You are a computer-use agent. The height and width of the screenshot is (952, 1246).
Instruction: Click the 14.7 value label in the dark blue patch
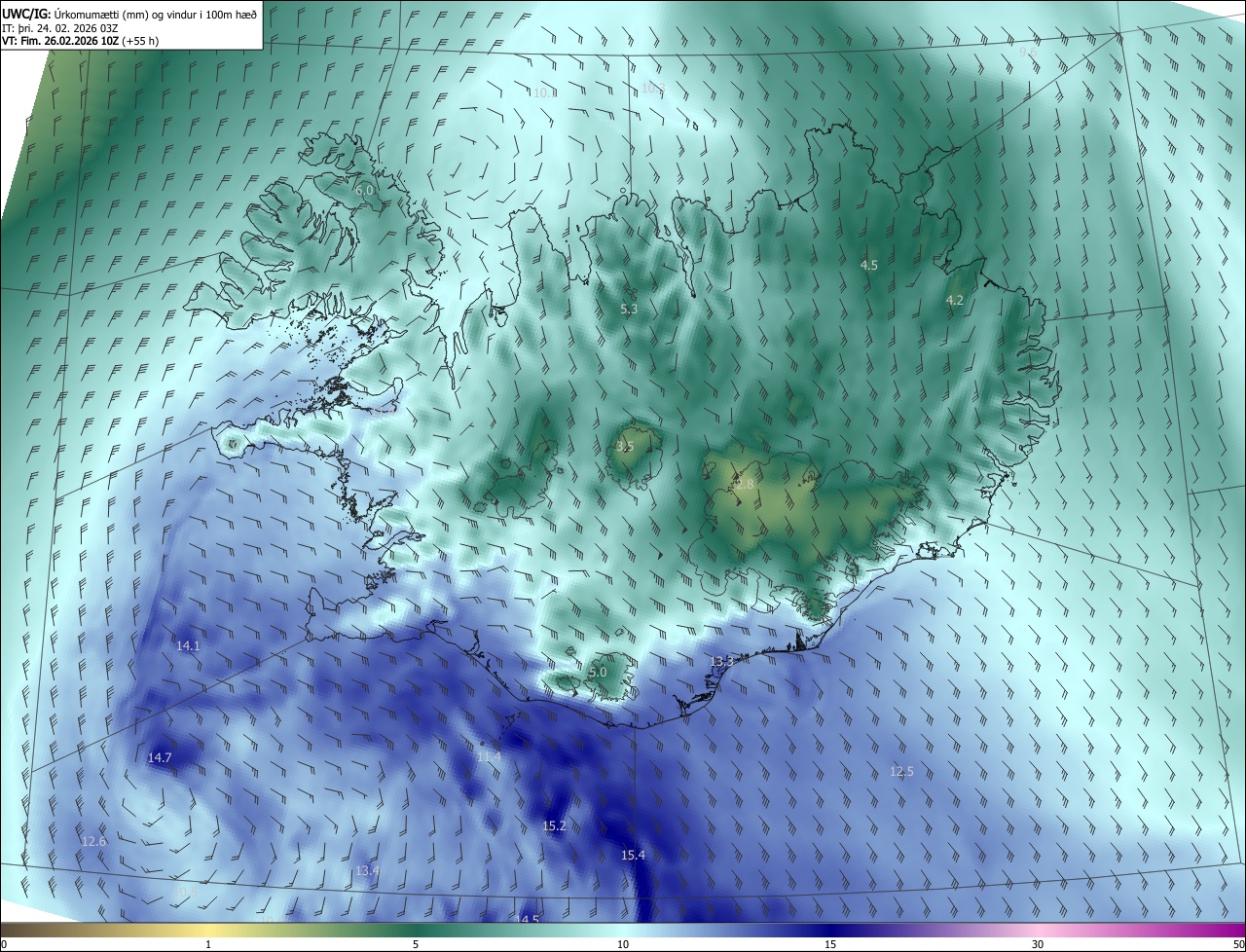tap(160, 758)
